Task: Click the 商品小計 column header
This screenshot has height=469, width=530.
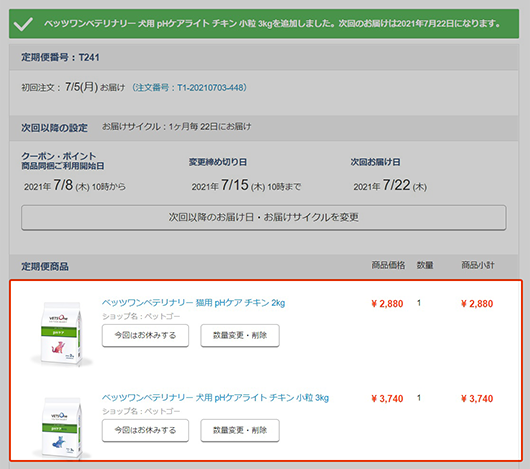Action: click(x=478, y=265)
